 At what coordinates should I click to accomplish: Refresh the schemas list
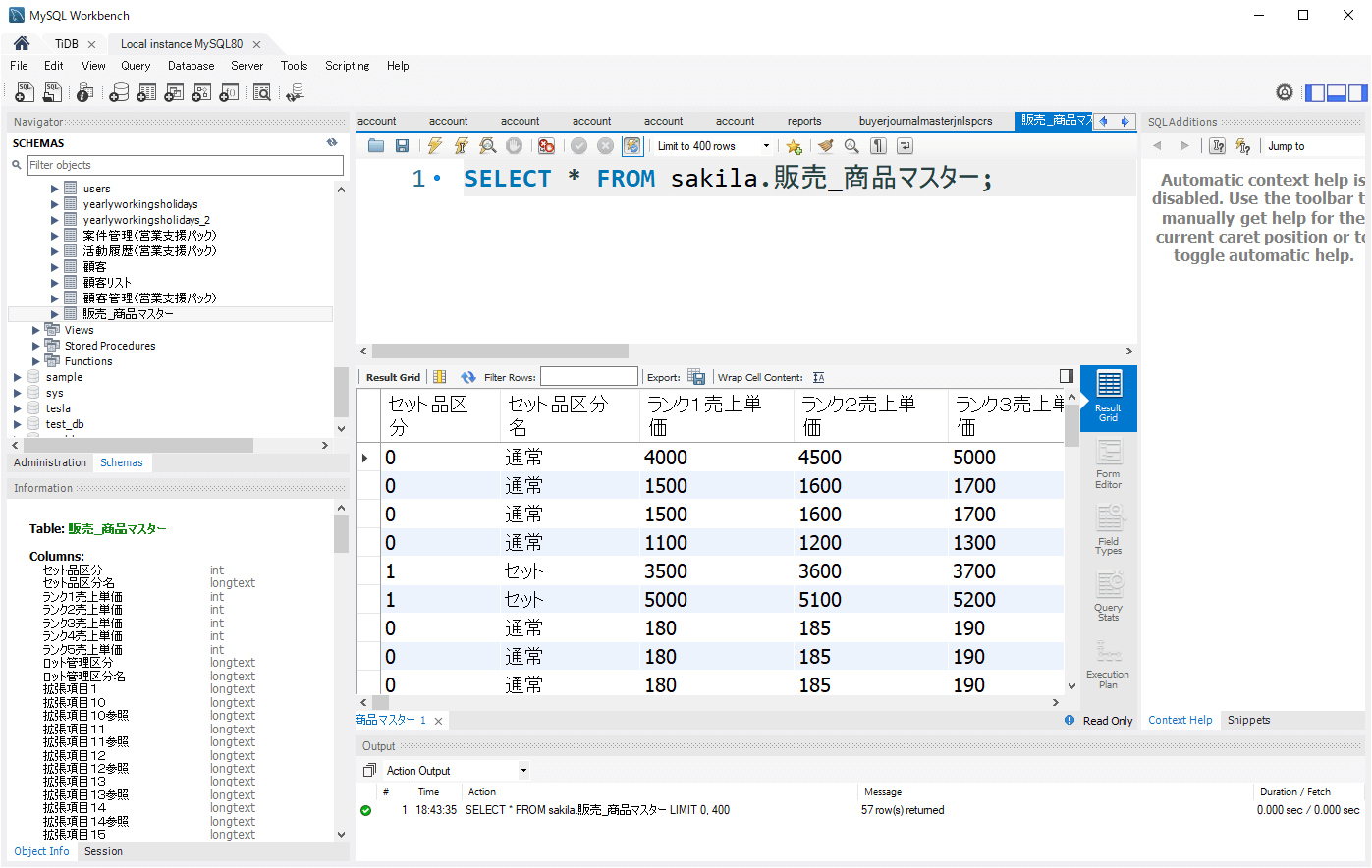click(332, 143)
